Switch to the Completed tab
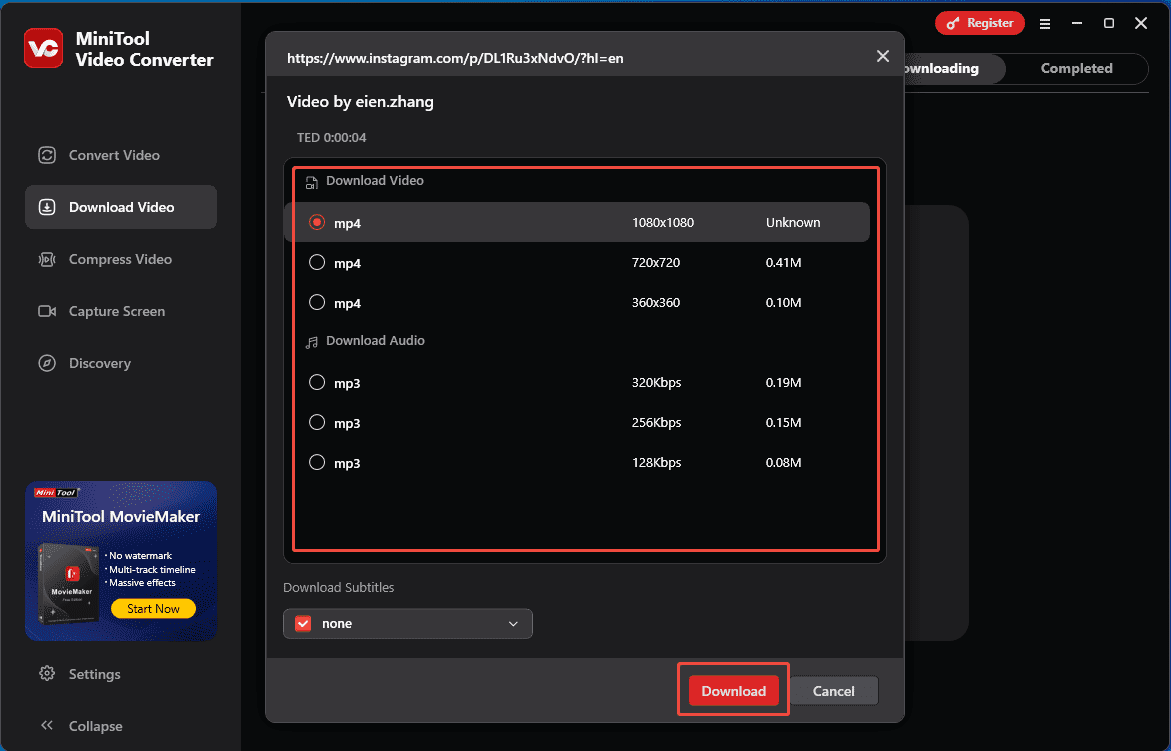The height and width of the screenshot is (751, 1171). tap(1076, 69)
